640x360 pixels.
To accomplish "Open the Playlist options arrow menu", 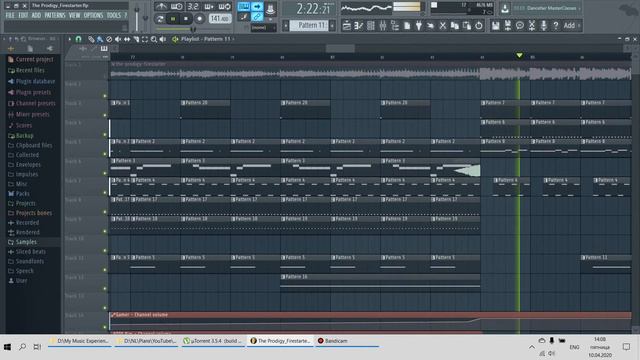I will [x=69, y=39].
